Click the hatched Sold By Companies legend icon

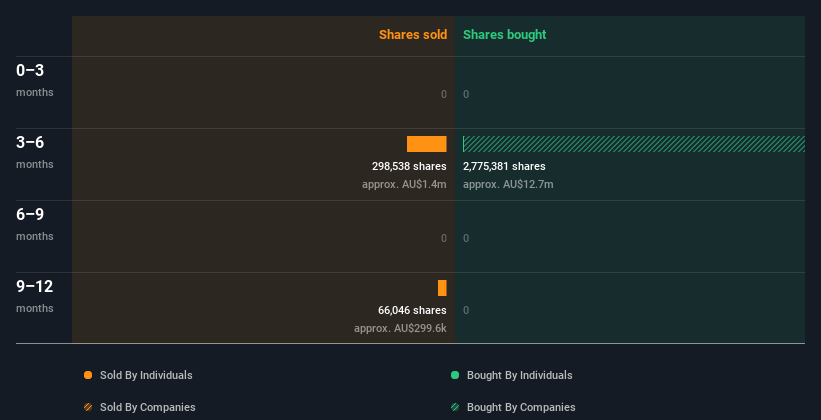88,407
